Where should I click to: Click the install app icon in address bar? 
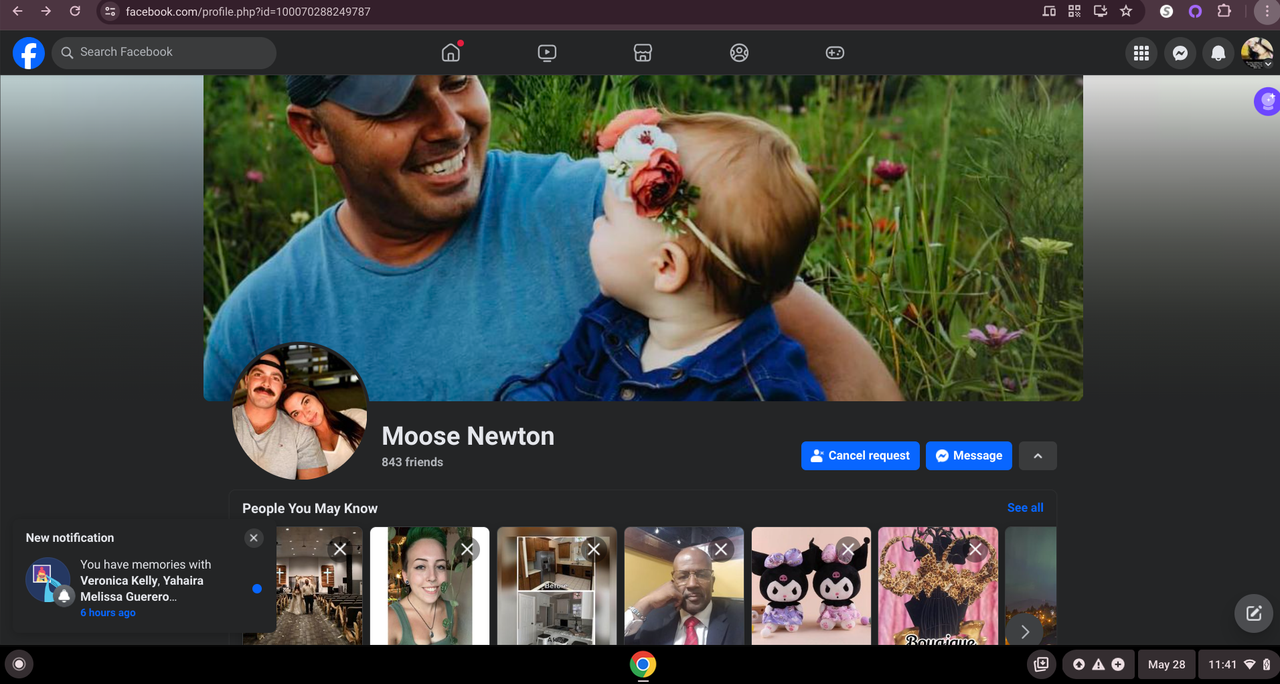click(1101, 12)
